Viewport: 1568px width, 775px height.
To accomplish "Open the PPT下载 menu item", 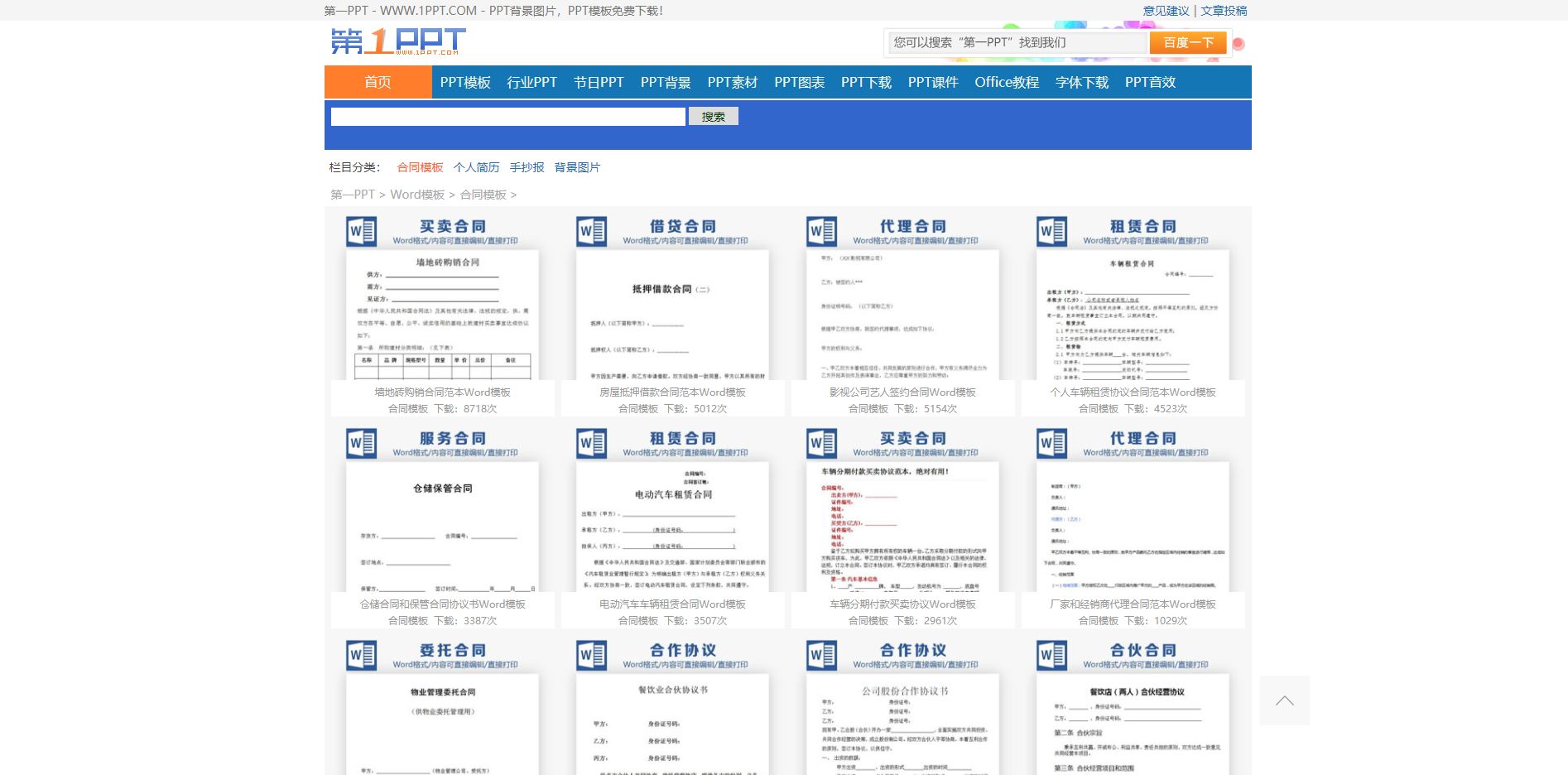I will 866,82.
